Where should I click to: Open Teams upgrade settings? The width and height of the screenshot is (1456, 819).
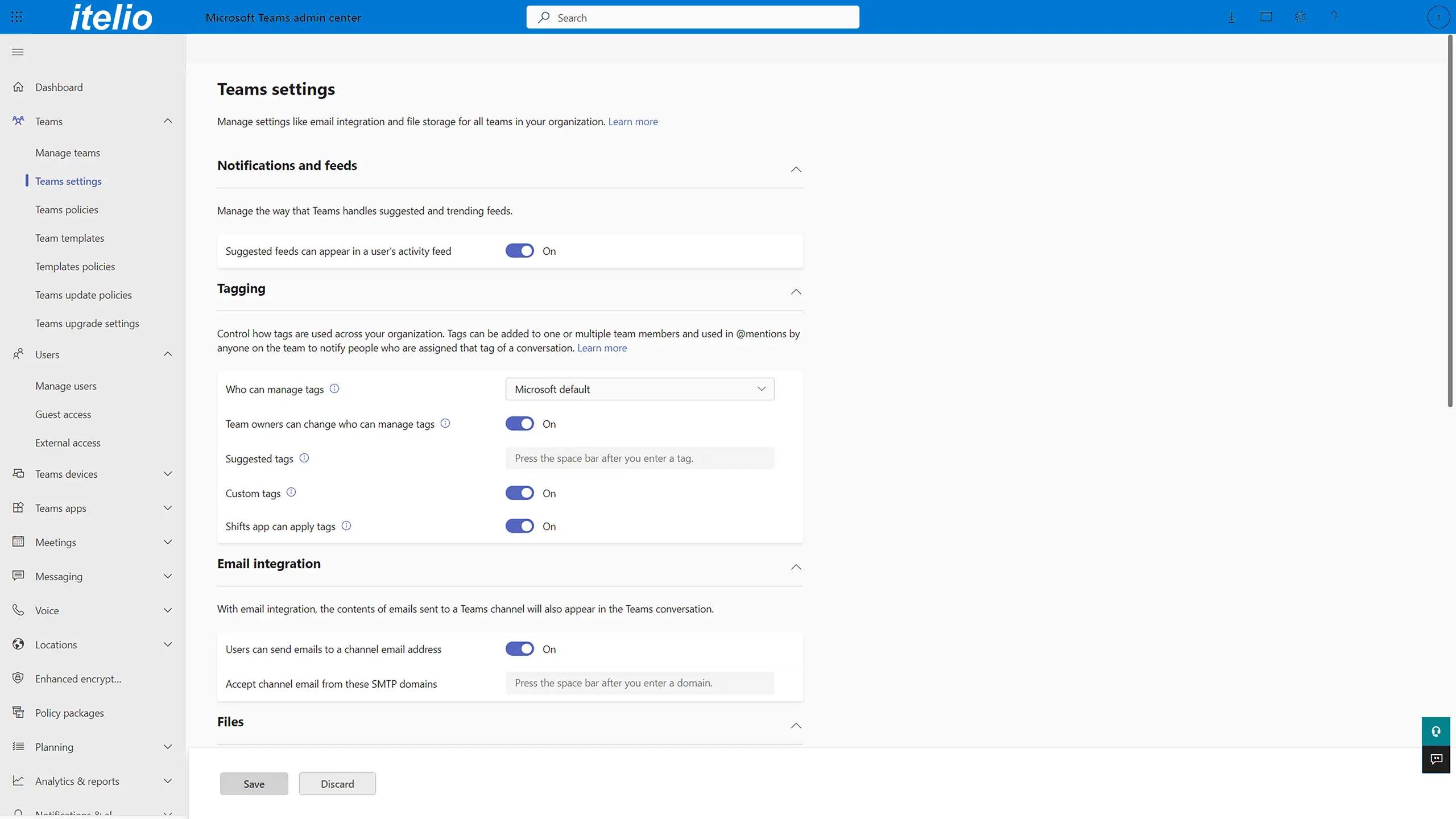pos(87,323)
